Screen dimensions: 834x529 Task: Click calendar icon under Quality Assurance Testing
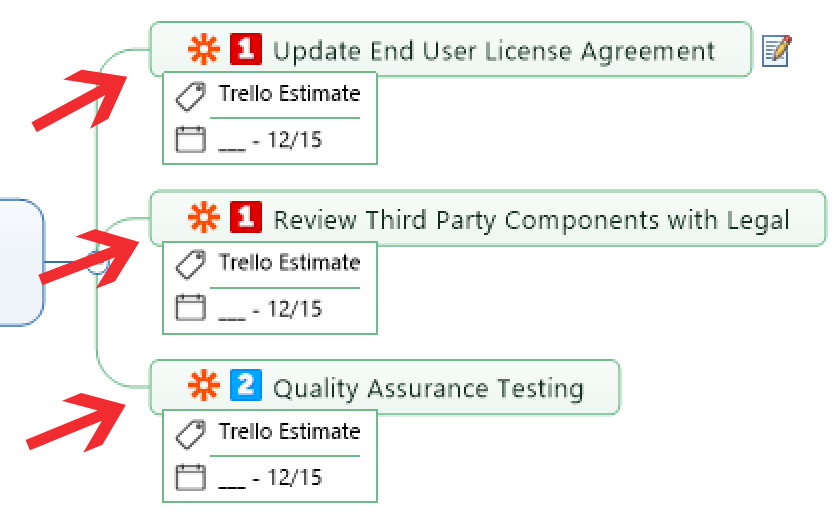(x=190, y=477)
